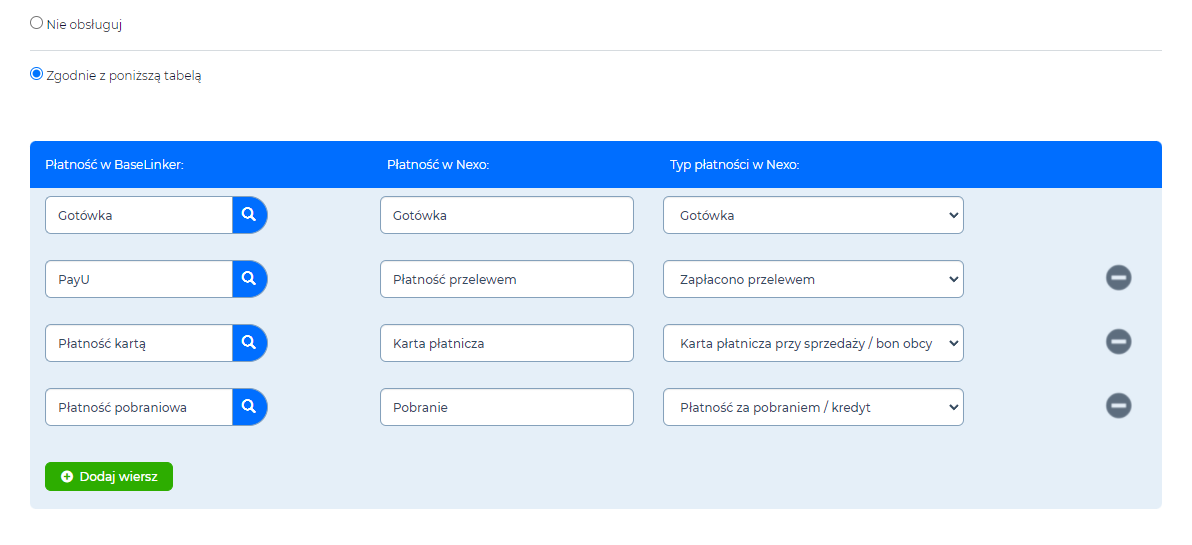Viewport: 1192px width, 545px height.
Task: Click the Nexo Gotówka text field
Action: tap(506, 215)
